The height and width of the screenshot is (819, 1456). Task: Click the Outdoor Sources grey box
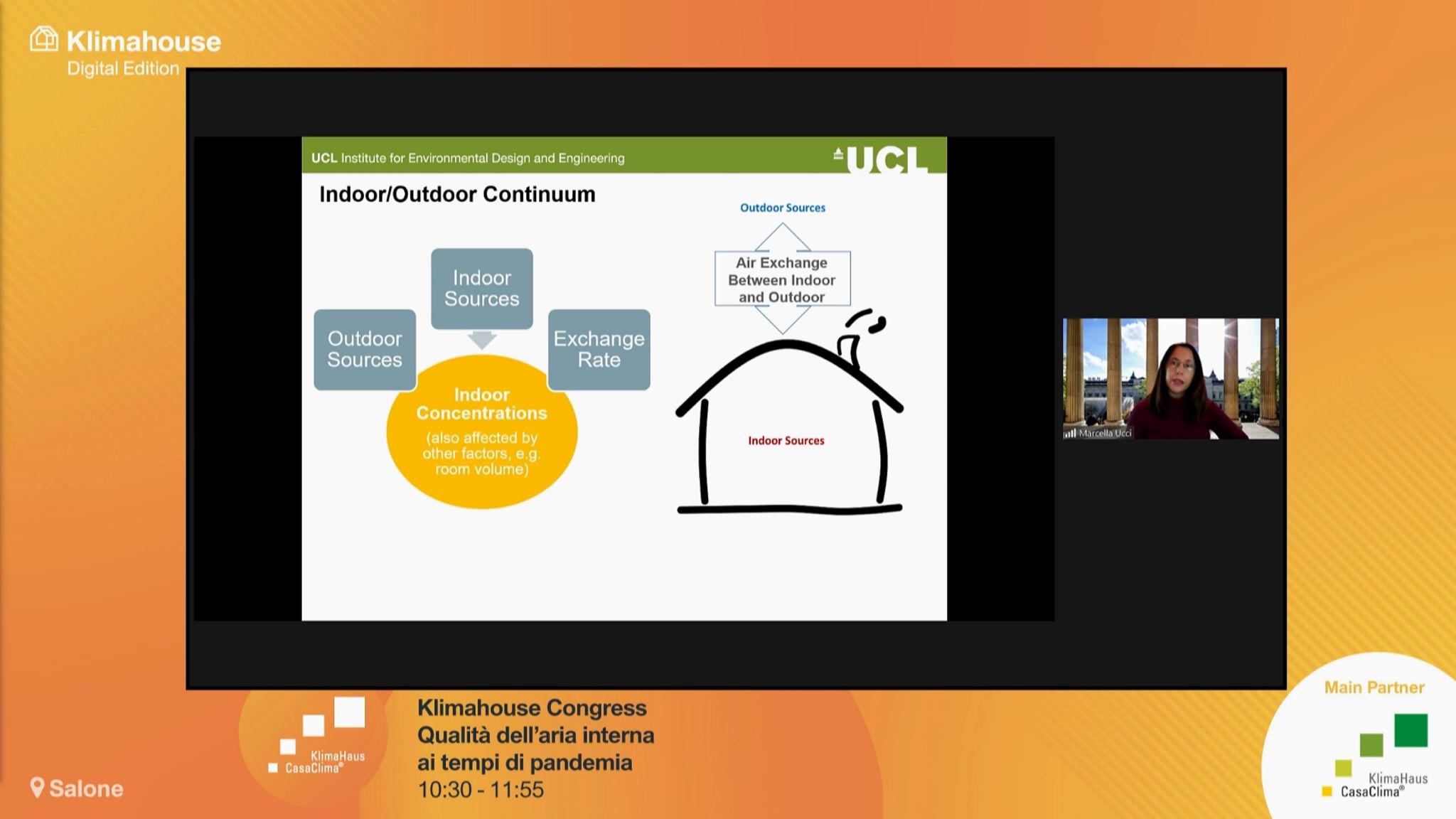point(365,349)
